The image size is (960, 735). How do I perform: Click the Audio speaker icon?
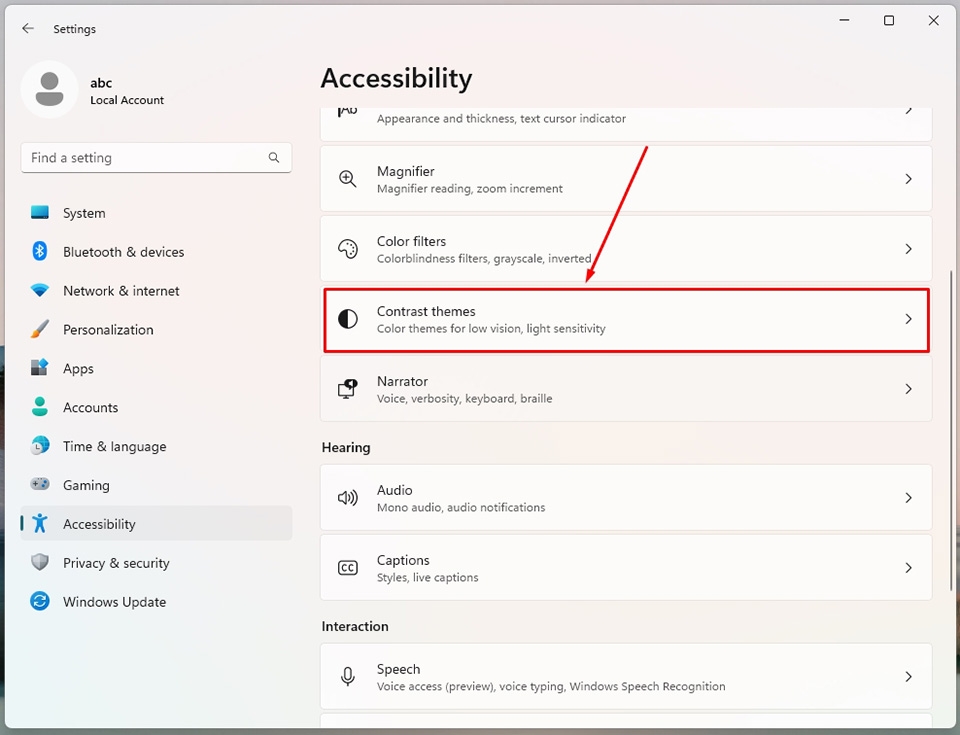click(348, 498)
